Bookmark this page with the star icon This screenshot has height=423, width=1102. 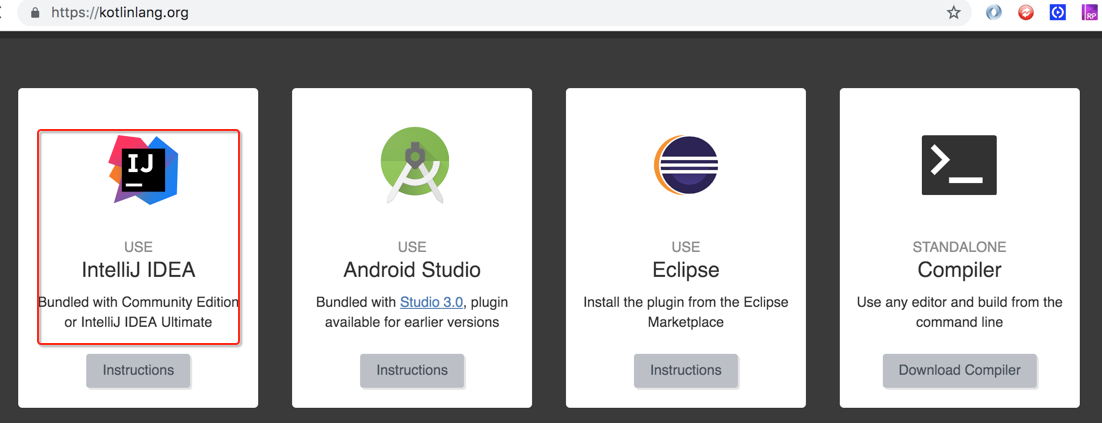[953, 13]
